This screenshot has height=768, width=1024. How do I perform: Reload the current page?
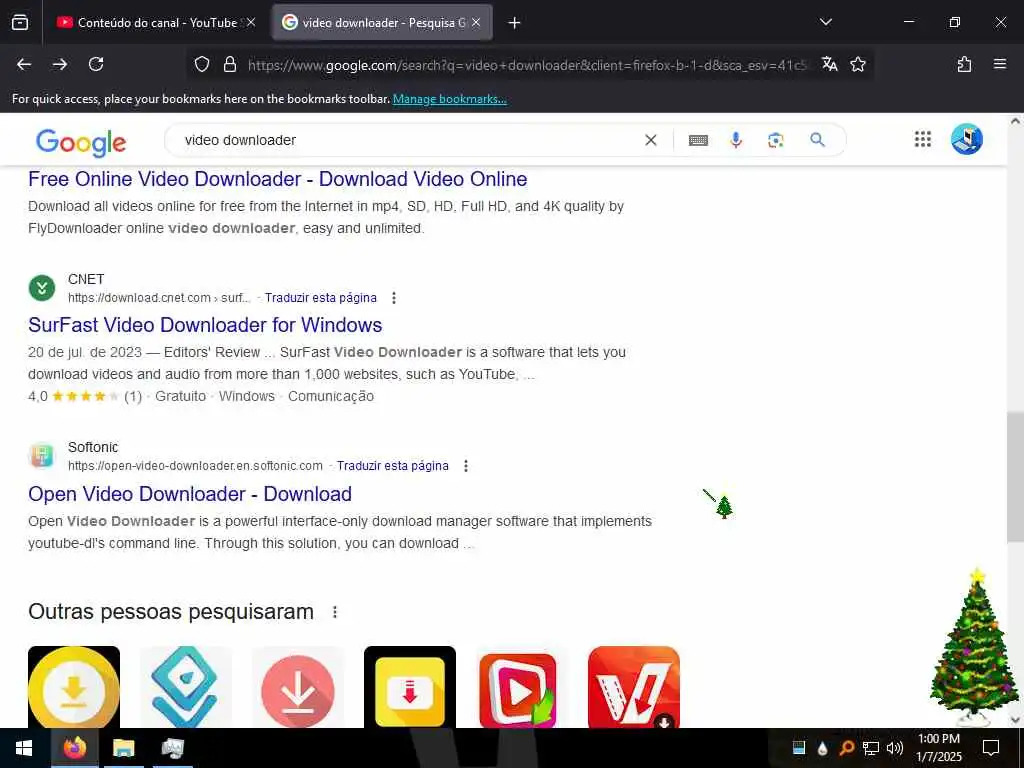(x=96, y=64)
